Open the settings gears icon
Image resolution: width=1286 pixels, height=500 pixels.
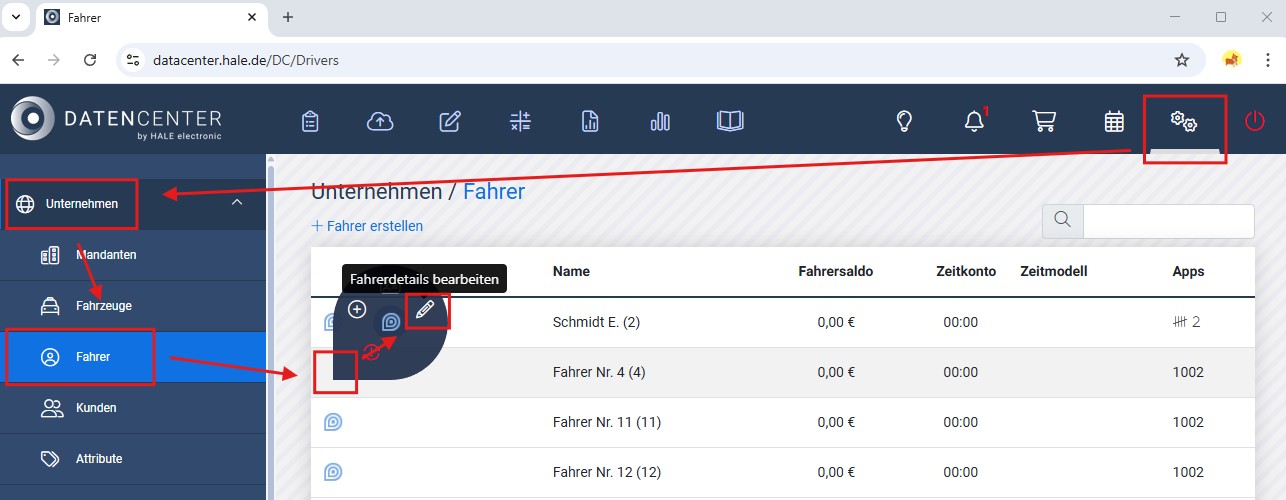[1184, 122]
